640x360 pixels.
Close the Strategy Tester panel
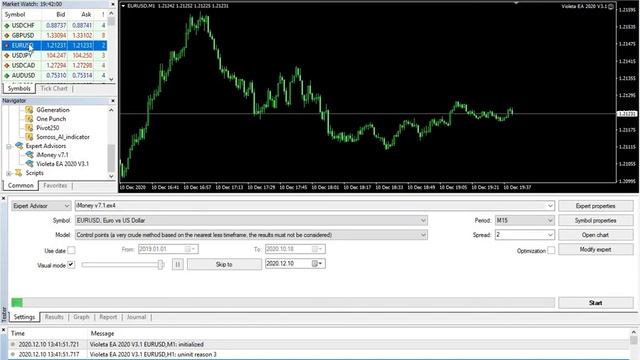[4, 198]
